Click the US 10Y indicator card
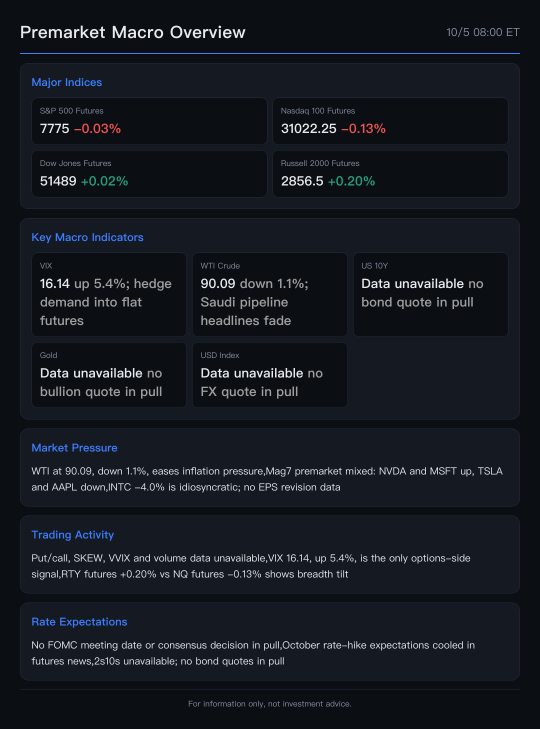The image size is (540, 729). pyautogui.click(x=431, y=294)
